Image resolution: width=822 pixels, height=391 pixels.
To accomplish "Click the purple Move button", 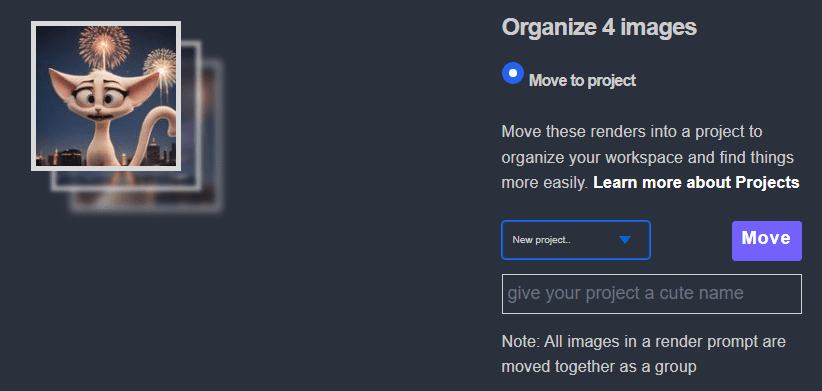I will click(766, 241).
